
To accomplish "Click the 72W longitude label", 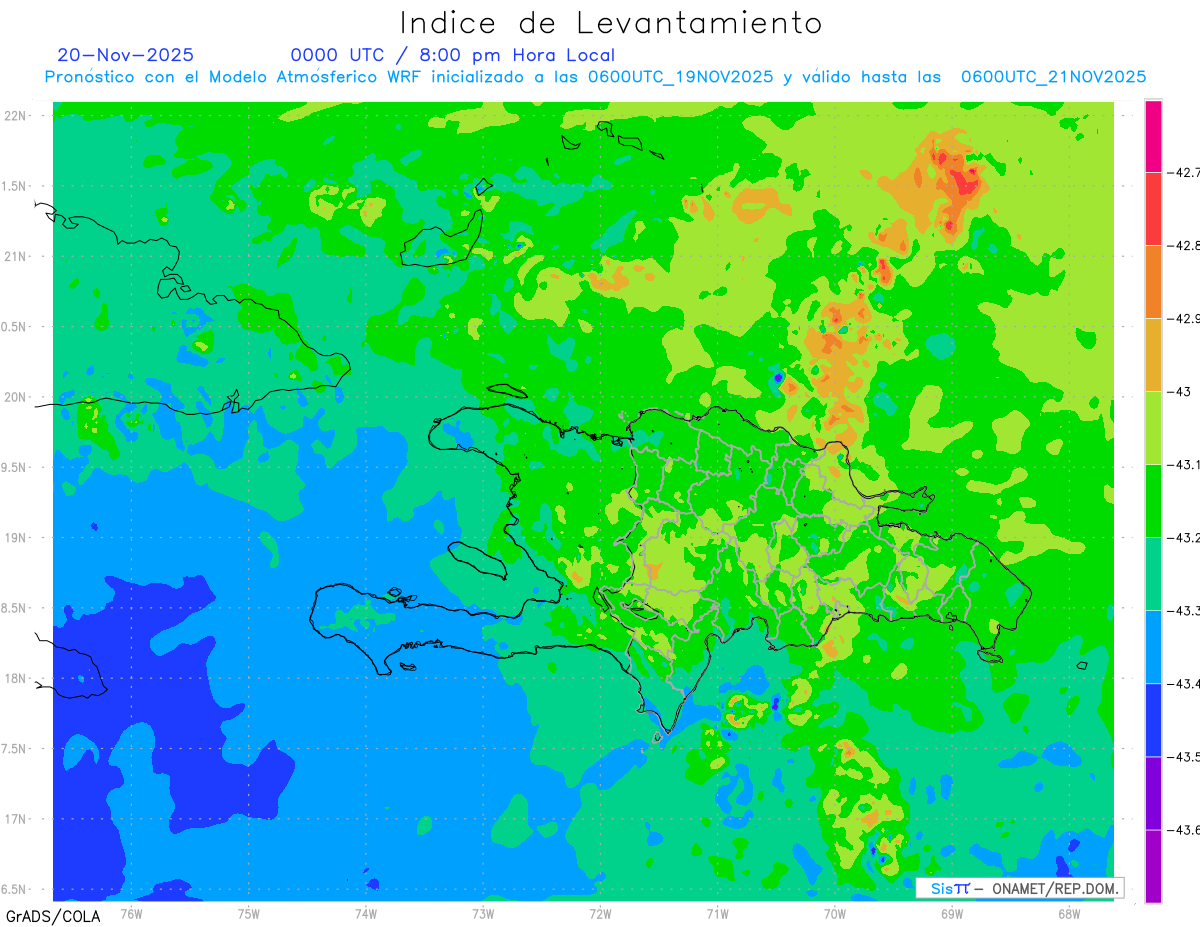I will click(x=600, y=912).
